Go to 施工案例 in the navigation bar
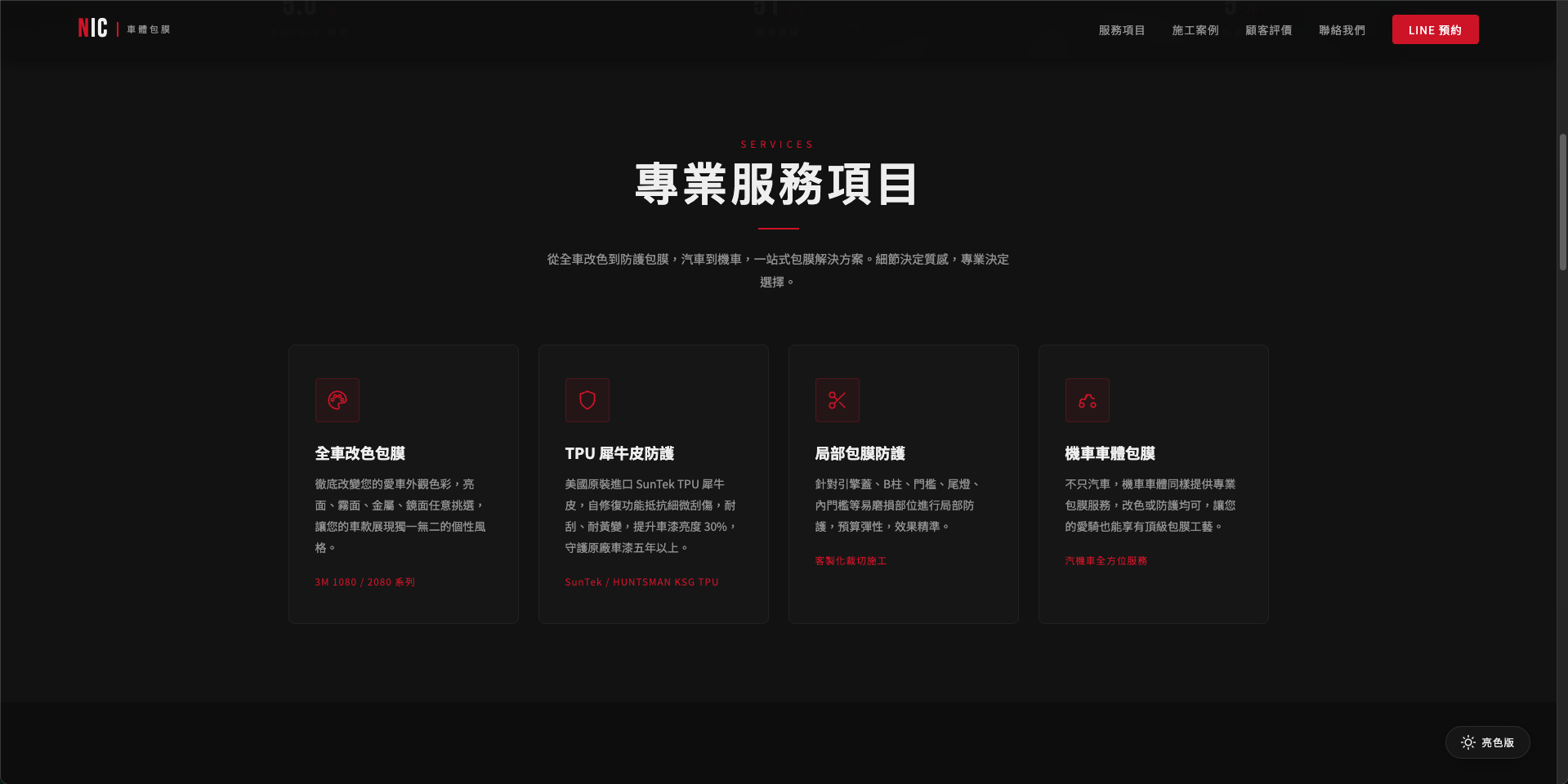Image resolution: width=1568 pixels, height=784 pixels. [1195, 30]
